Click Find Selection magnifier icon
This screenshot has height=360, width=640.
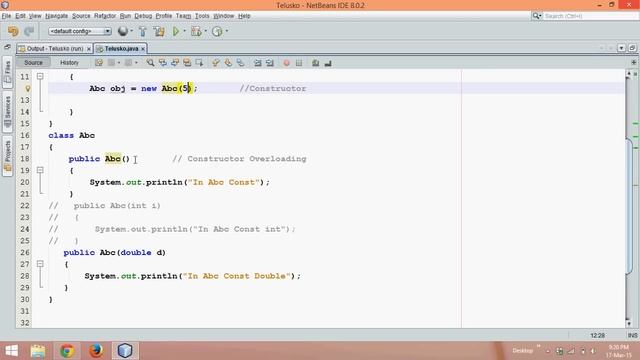150,63
